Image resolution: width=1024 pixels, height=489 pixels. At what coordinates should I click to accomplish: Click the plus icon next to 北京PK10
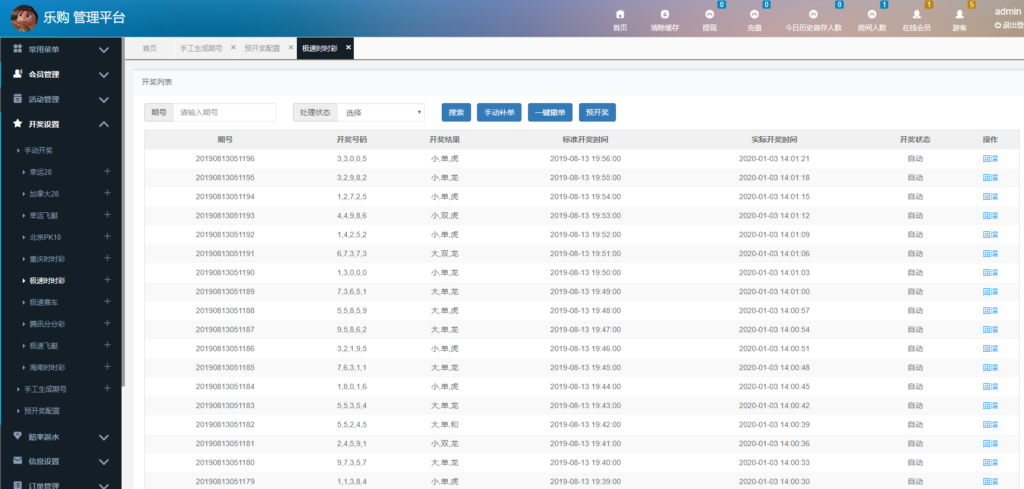(x=107, y=236)
